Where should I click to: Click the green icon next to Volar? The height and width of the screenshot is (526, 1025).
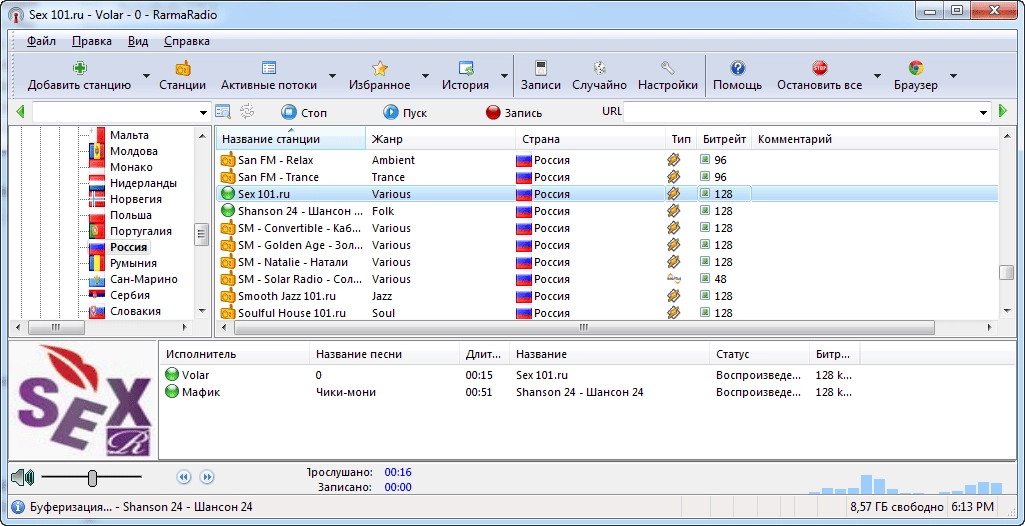[172, 375]
